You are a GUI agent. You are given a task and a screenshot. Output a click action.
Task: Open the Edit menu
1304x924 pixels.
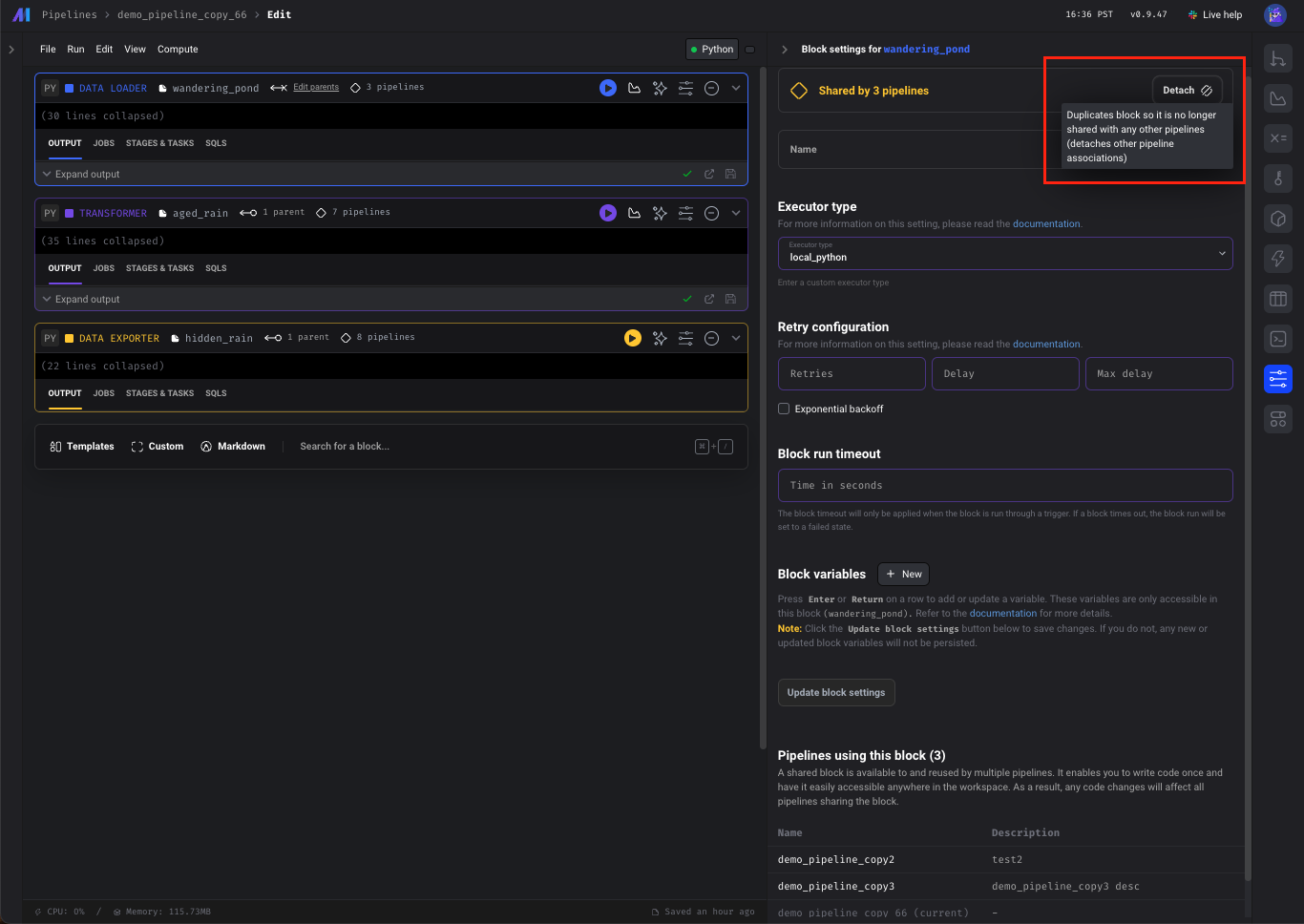pos(104,50)
